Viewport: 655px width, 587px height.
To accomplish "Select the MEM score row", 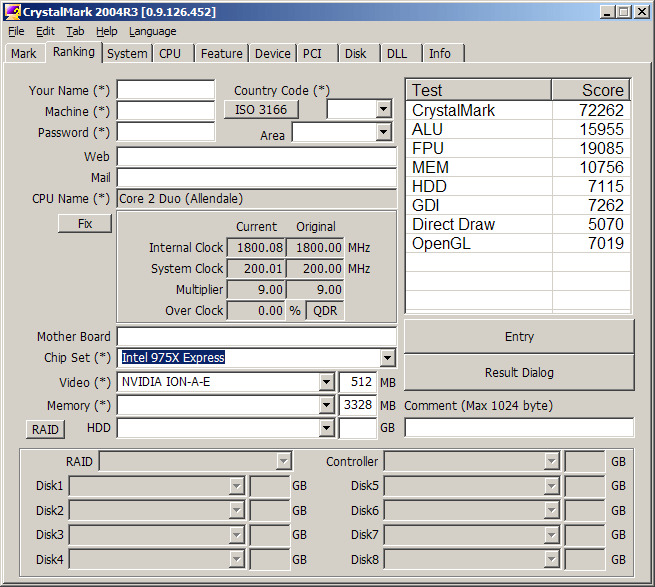I will point(518,167).
